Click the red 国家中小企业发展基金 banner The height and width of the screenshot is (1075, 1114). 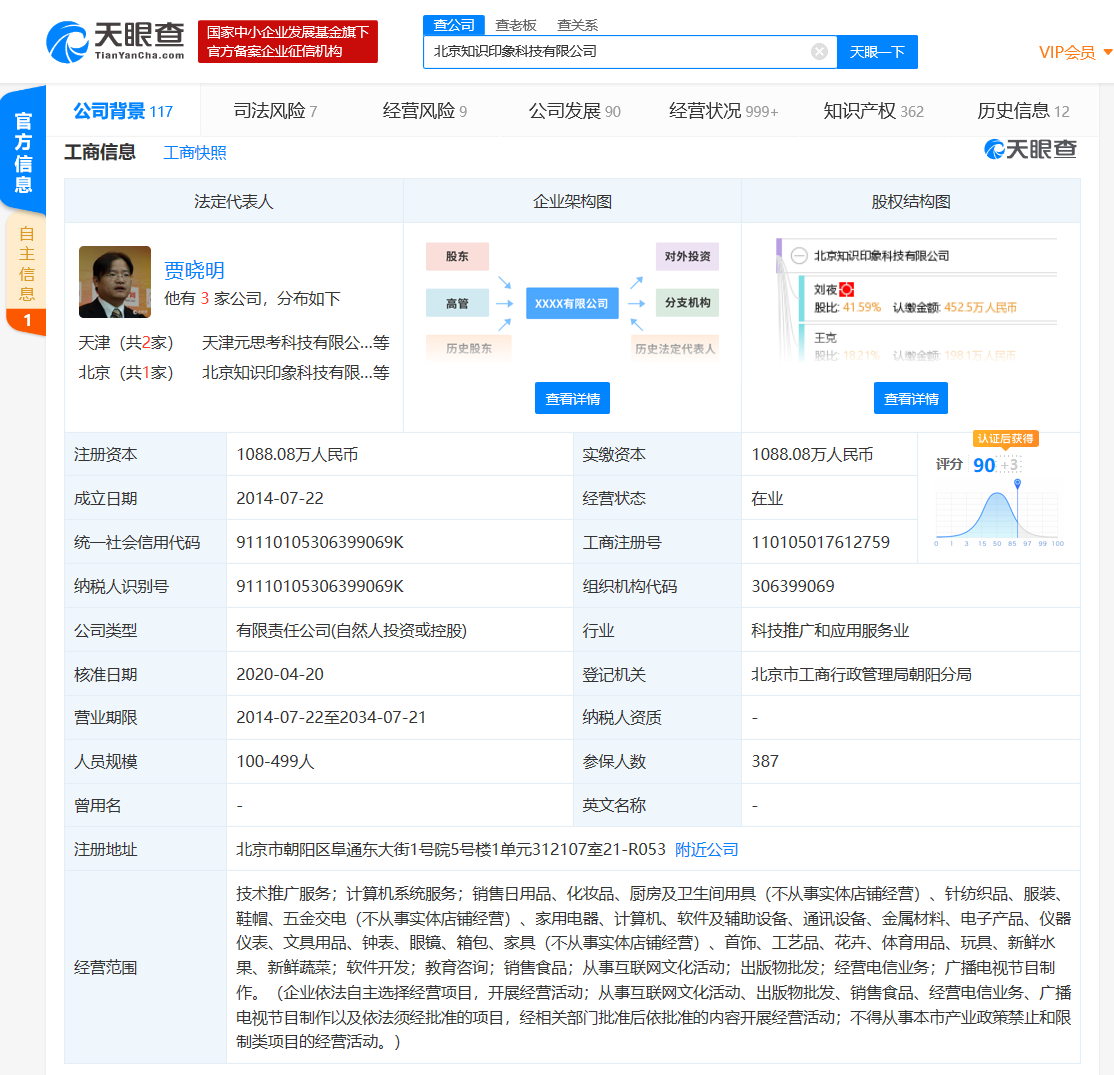(288, 42)
